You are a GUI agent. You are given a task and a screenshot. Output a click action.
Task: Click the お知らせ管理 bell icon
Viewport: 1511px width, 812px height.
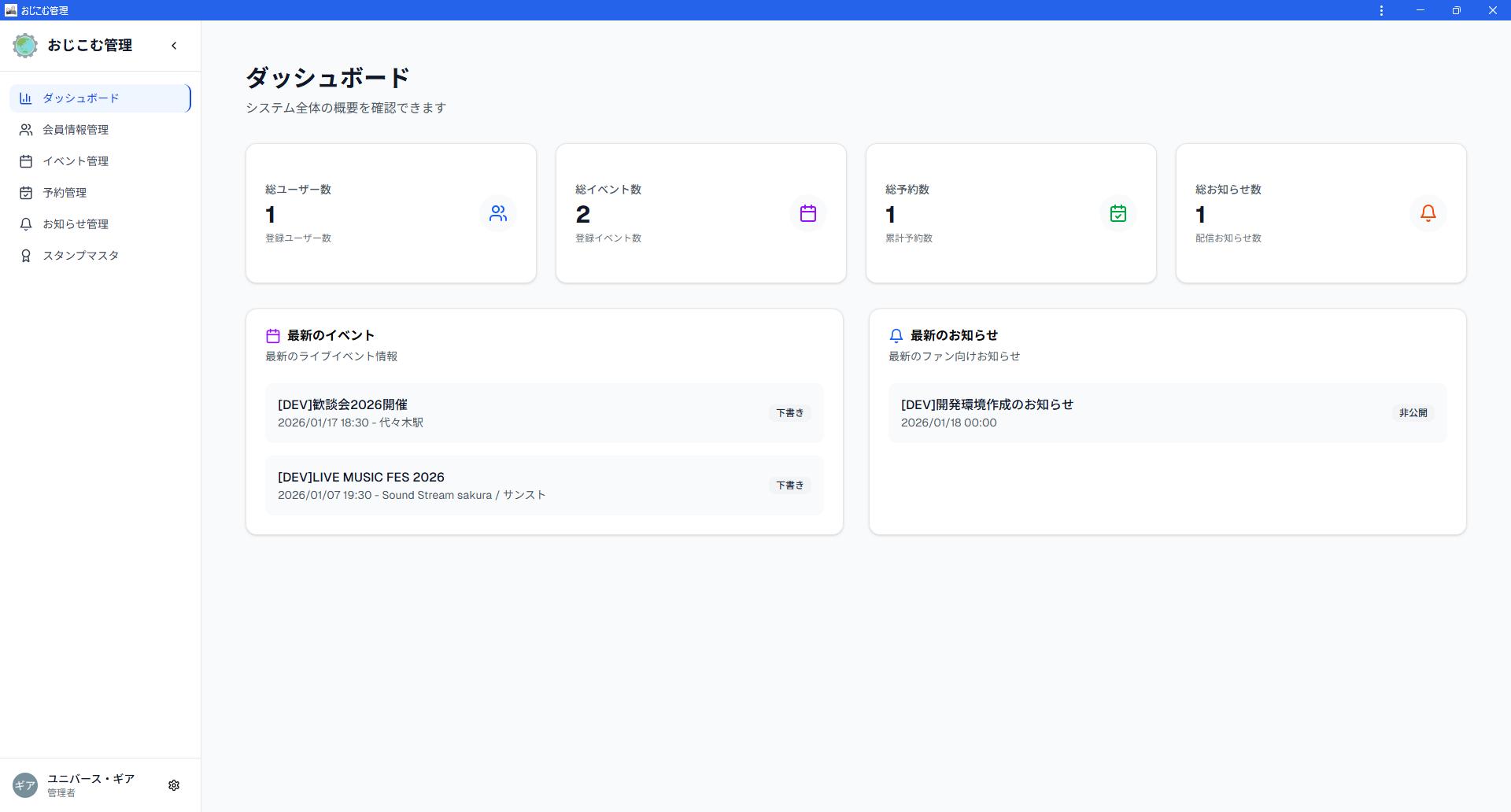[24, 223]
